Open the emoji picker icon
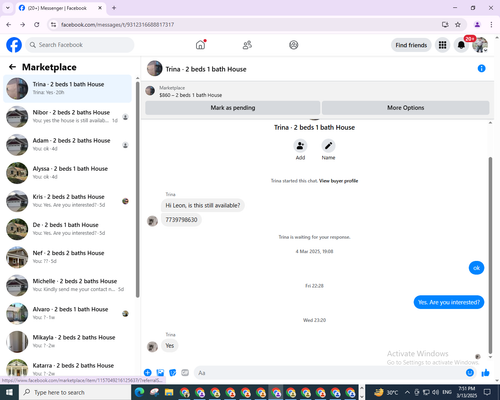This screenshot has height=400, width=500. click(470, 373)
